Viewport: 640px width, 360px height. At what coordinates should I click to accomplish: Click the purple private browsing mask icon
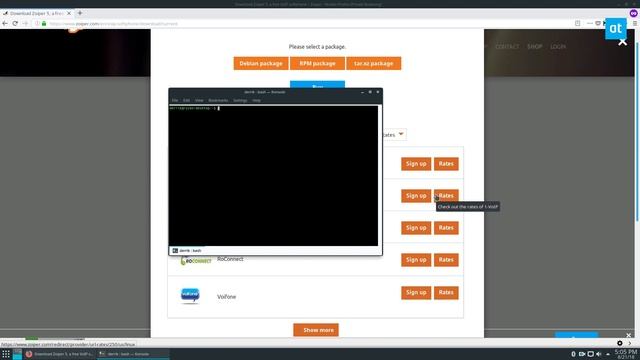click(633, 13)
